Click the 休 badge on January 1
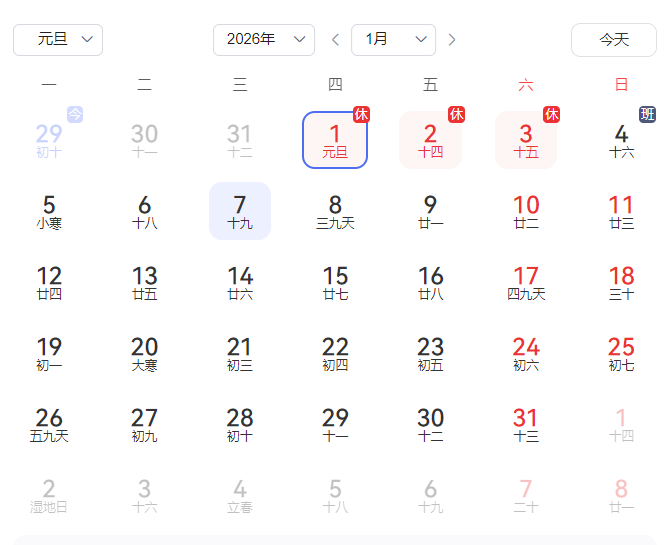 pos(361,115)
